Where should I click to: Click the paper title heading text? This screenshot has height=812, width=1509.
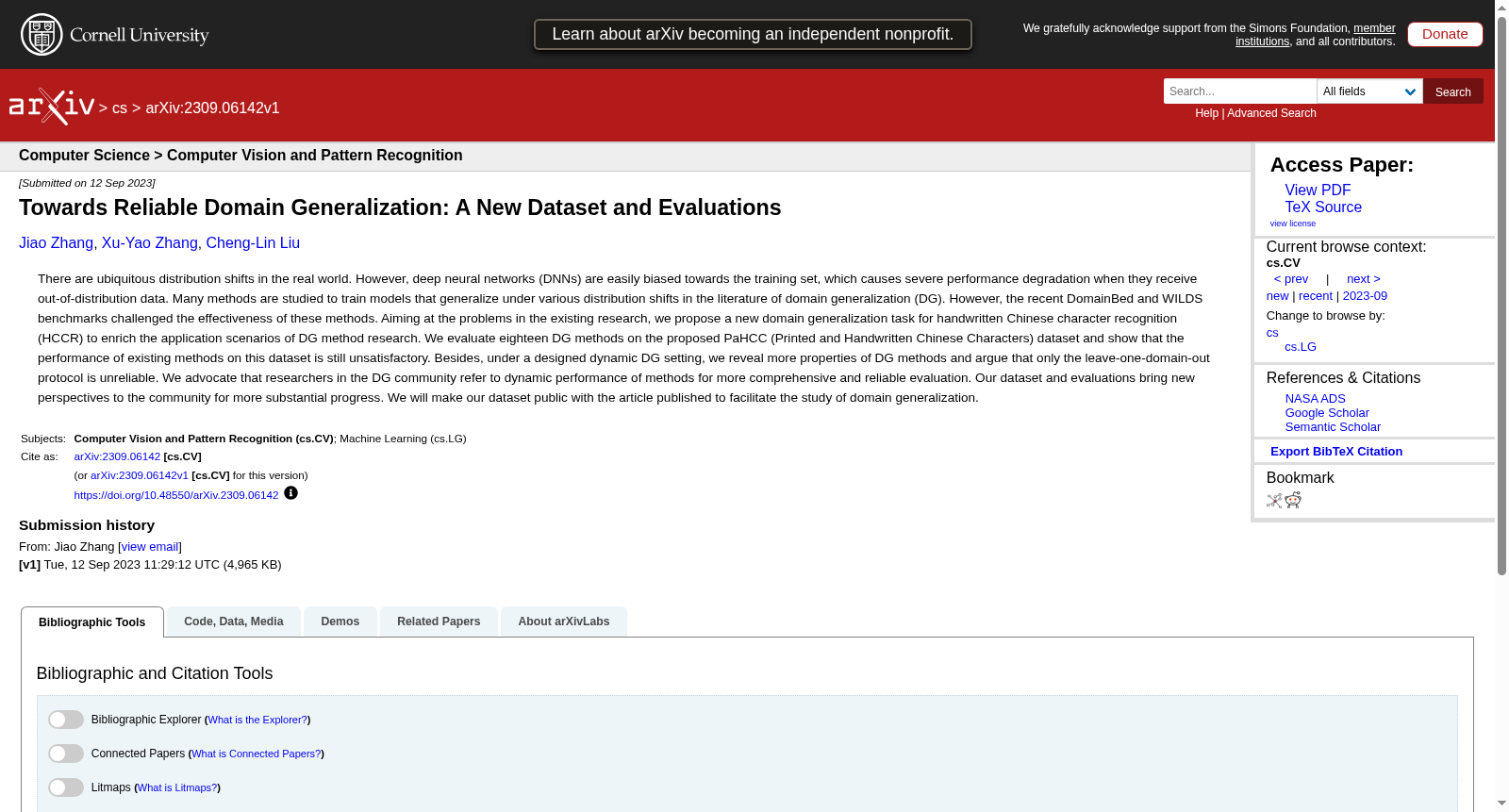(400, 207)
